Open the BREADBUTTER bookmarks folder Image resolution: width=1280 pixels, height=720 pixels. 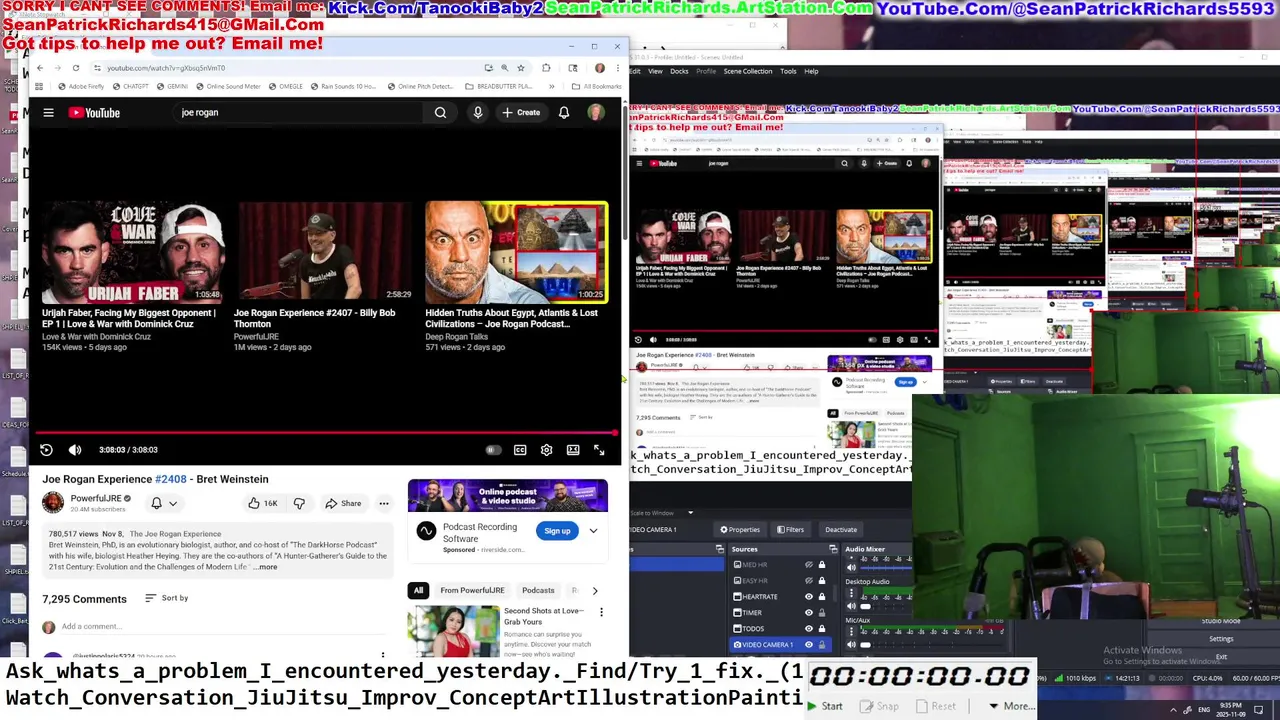[x=499, y=87]
